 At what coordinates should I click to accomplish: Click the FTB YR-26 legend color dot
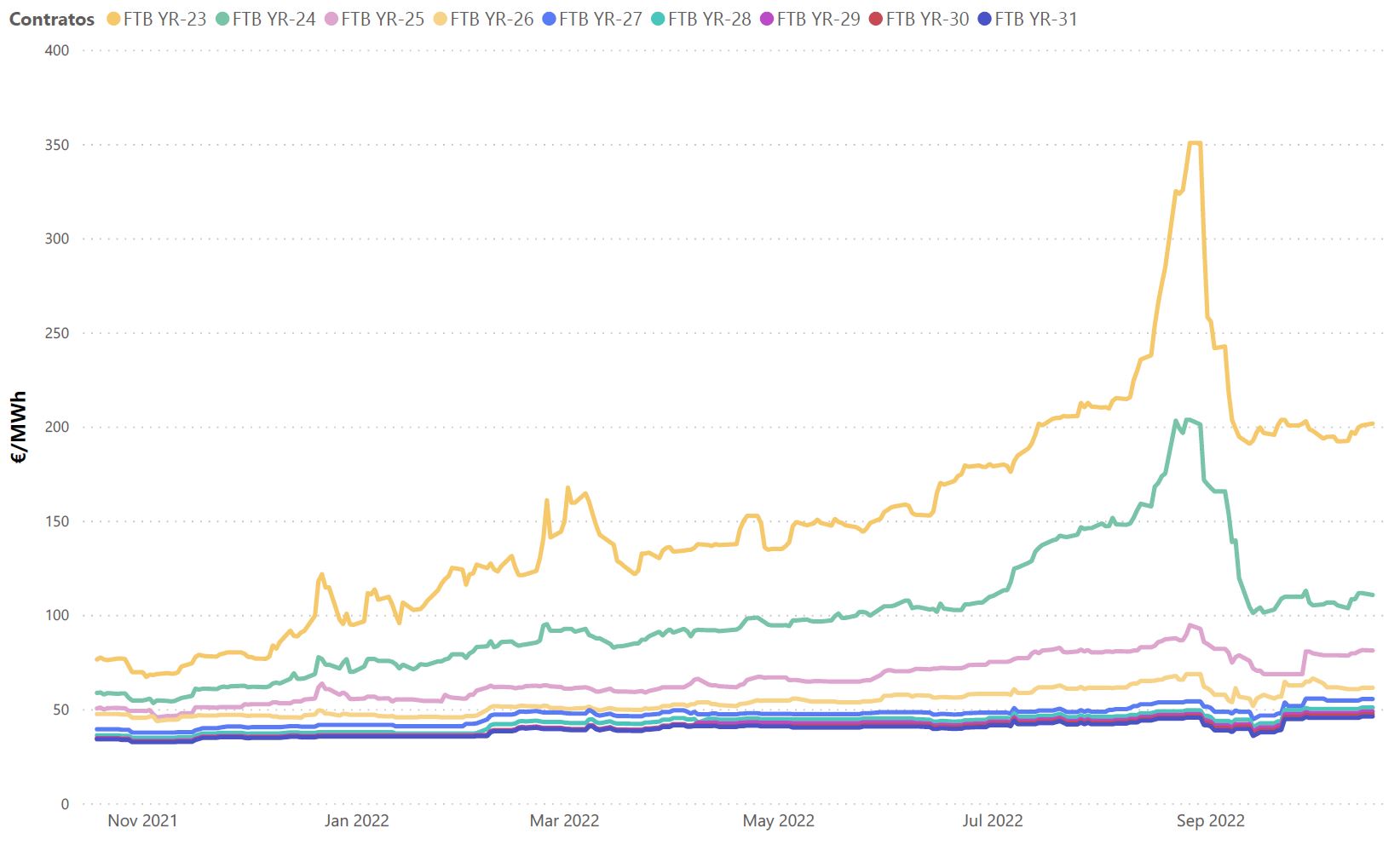coord(441,19)
